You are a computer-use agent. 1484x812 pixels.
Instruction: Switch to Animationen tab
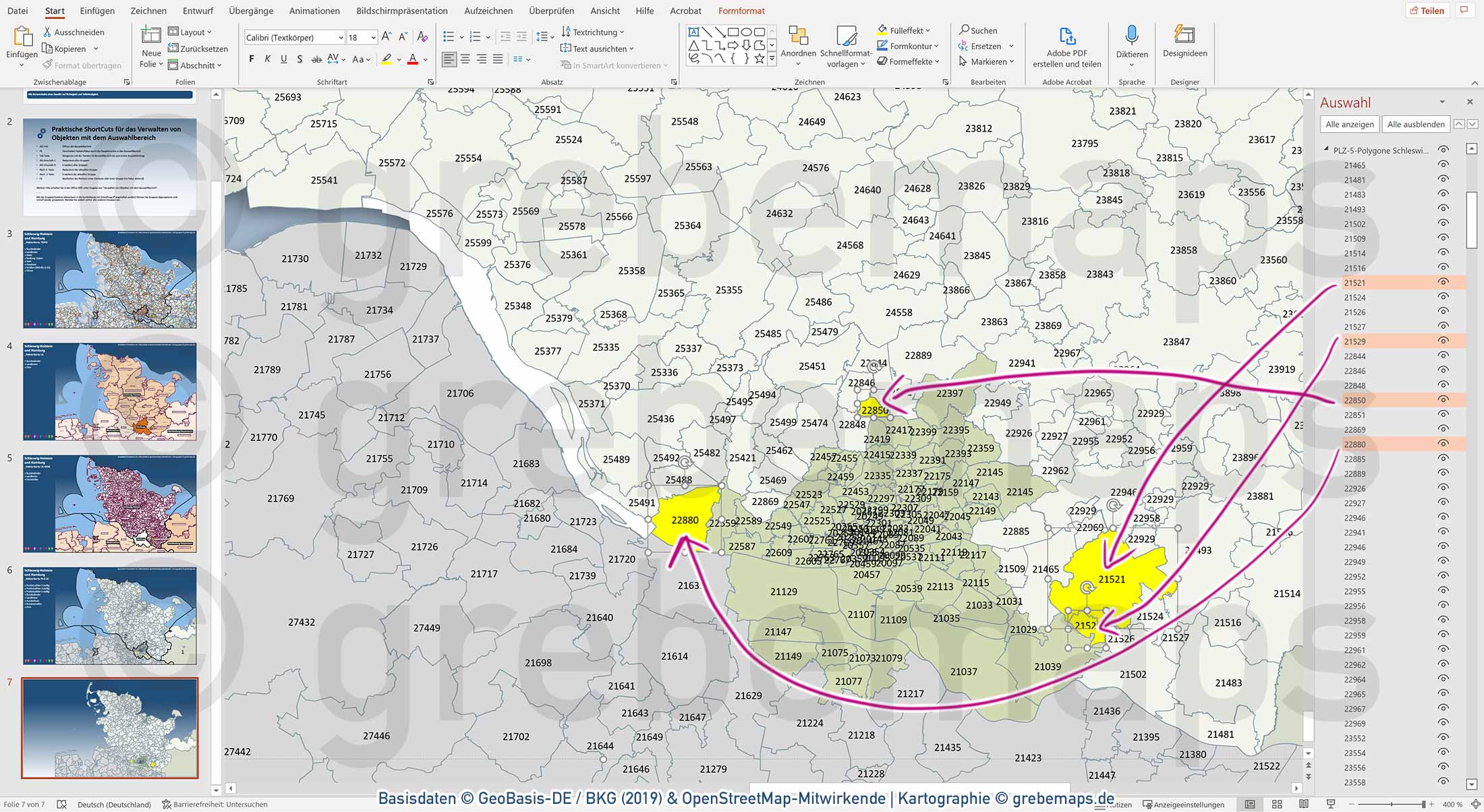click(314, 11)
